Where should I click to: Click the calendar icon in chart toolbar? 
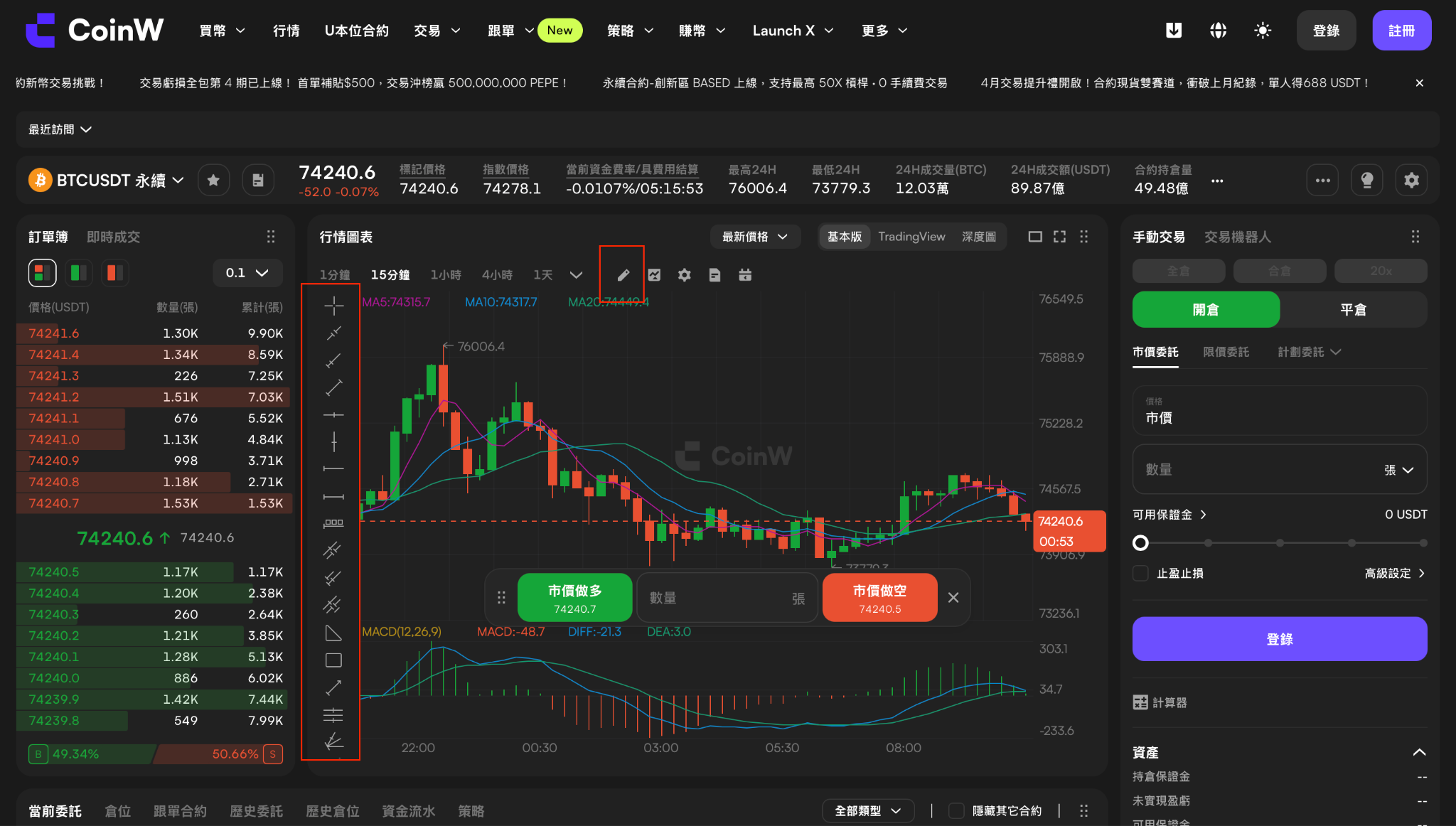(745, 275)
